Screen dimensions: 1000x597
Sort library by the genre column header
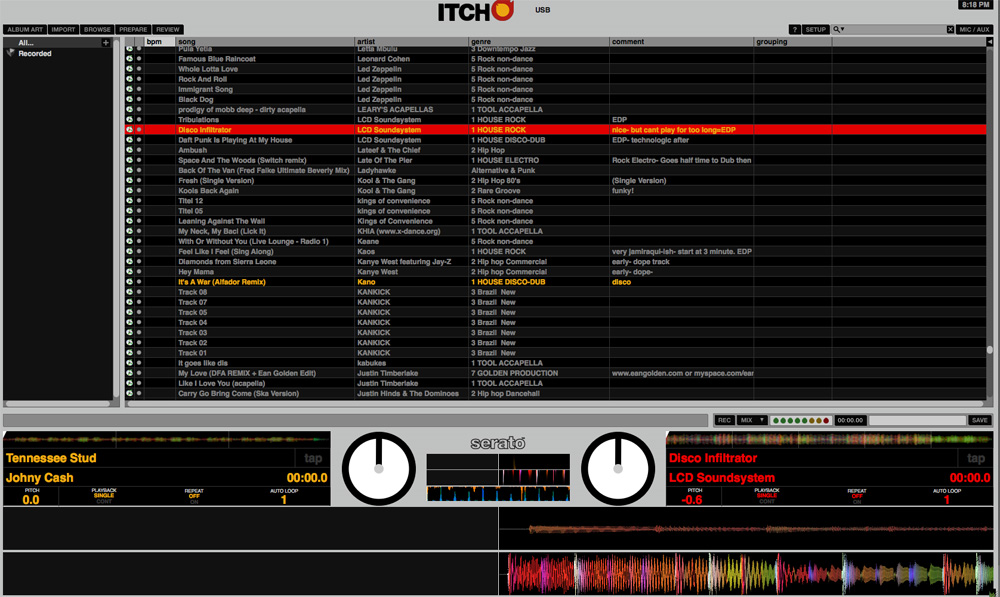539,41
